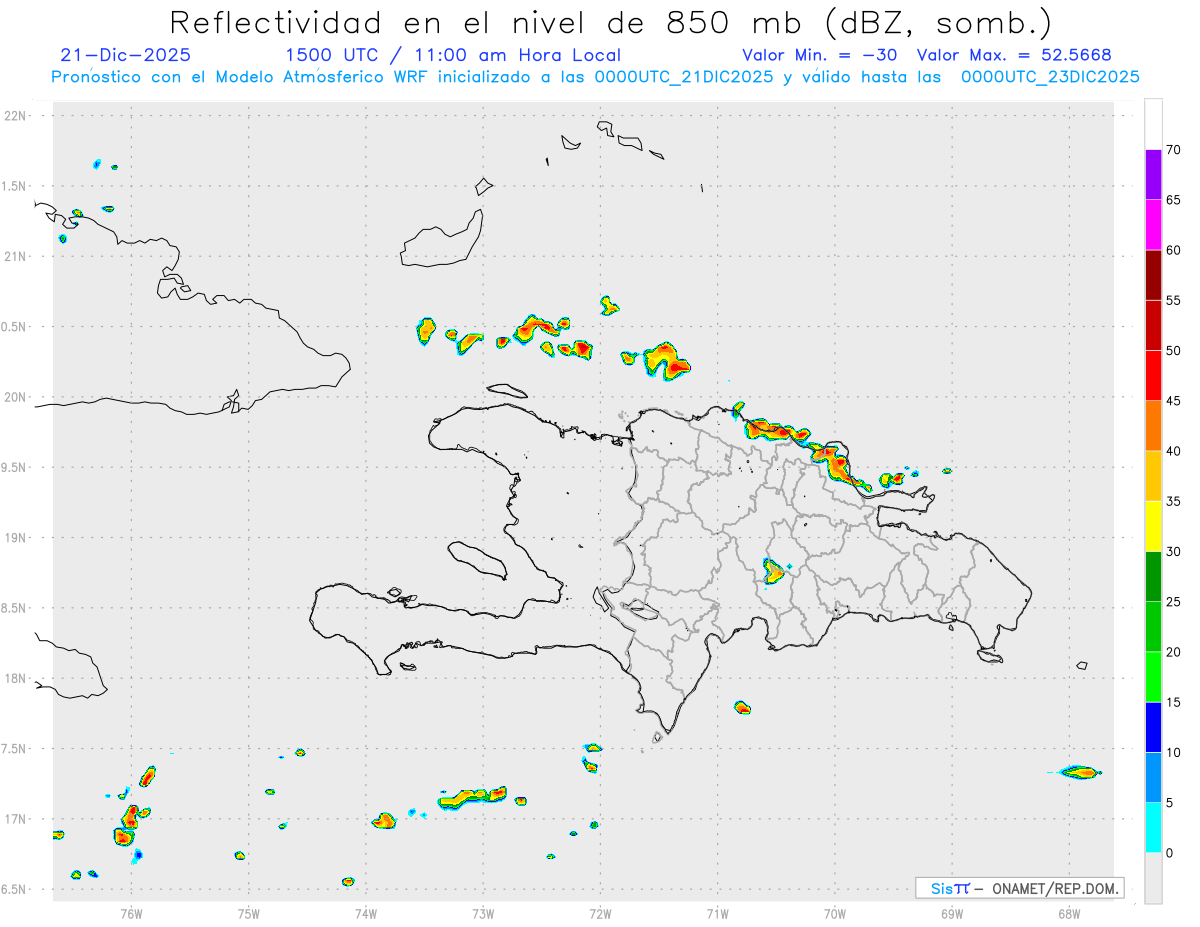Select the "19N" latitude axis label
Image resolution: width=1200 pixels, height=927 pixels.
[x=17, y=538]
